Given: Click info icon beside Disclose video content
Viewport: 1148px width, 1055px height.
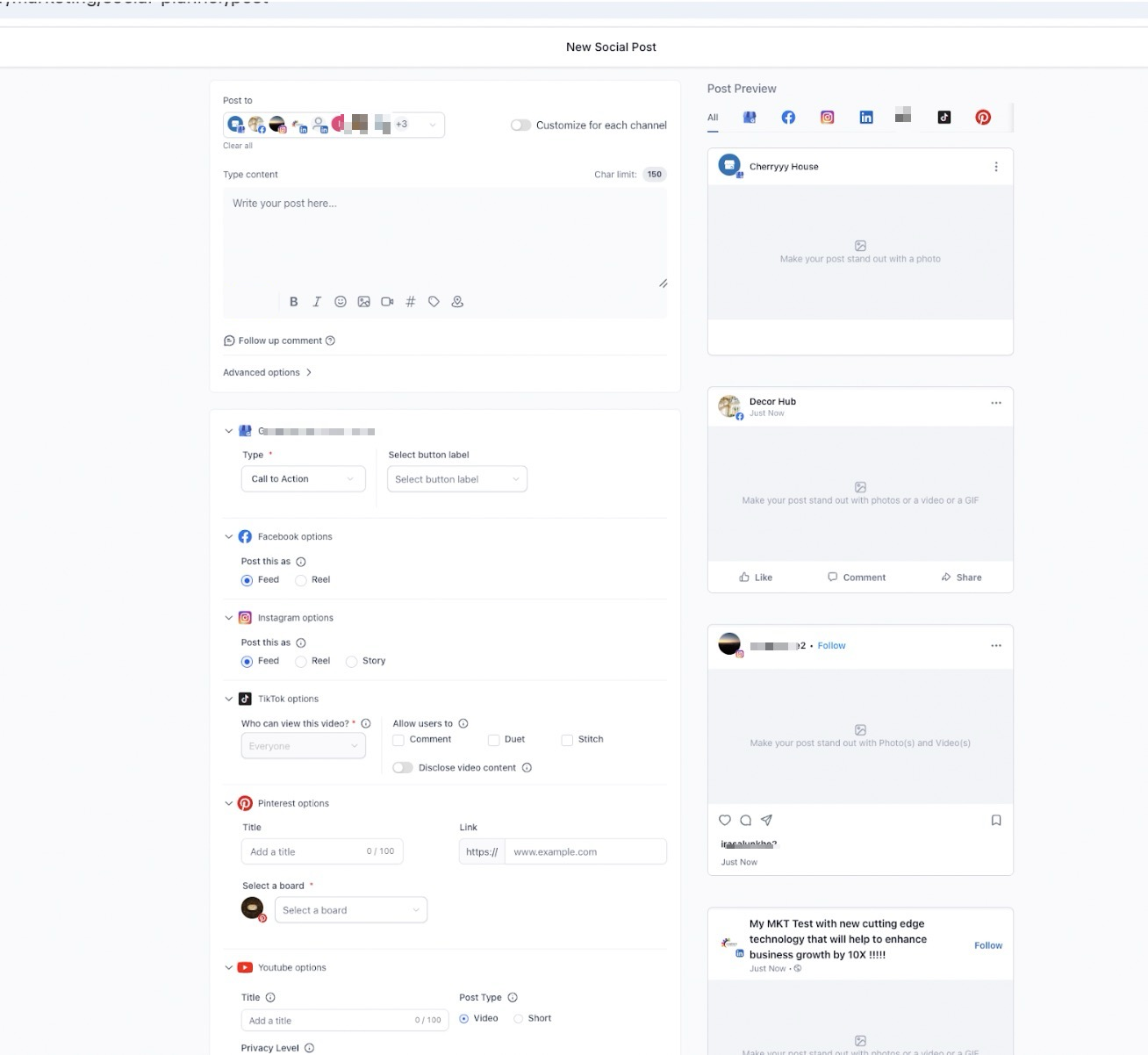Looking at the screenshot, I should [527, 768].
